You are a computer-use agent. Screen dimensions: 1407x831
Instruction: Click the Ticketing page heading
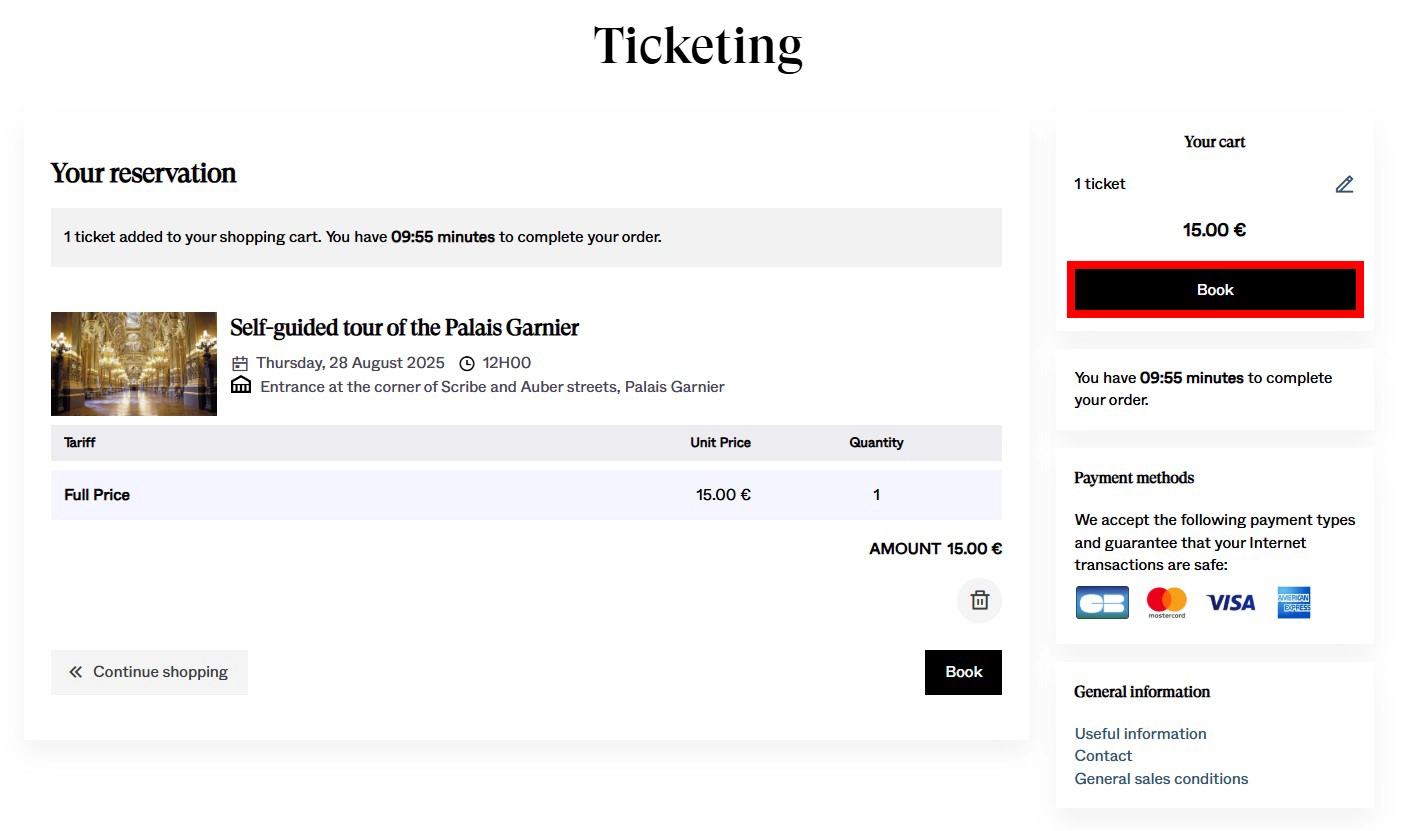698,46
